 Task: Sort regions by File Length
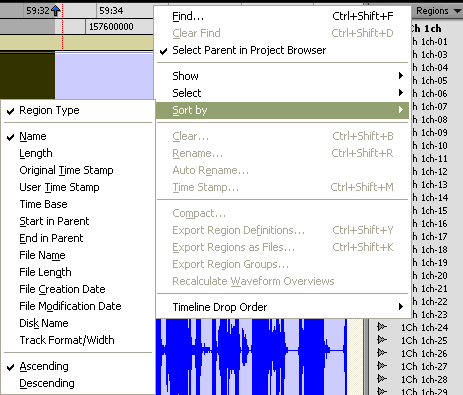pyautogui.click(x=78, y=272)
